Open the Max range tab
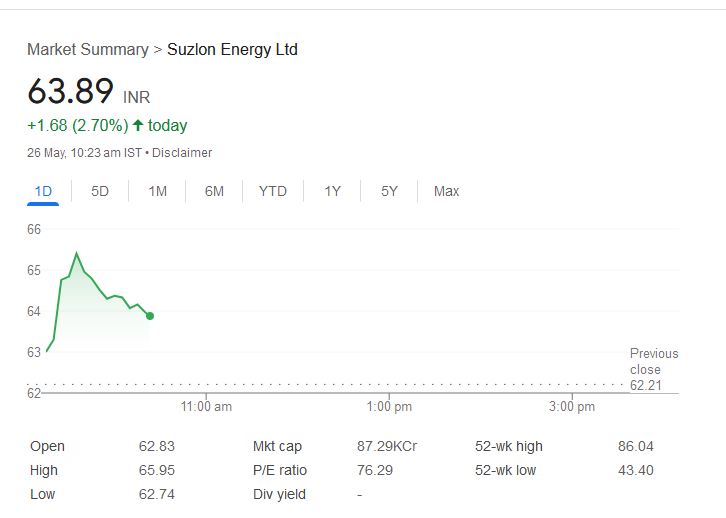 click(x=446, y=191)
